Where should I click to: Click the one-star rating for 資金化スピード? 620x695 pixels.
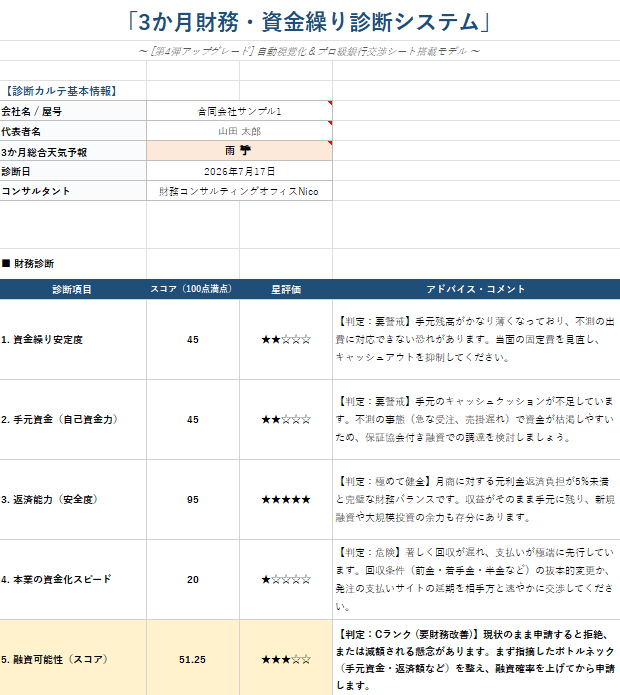tap(286, 579)
